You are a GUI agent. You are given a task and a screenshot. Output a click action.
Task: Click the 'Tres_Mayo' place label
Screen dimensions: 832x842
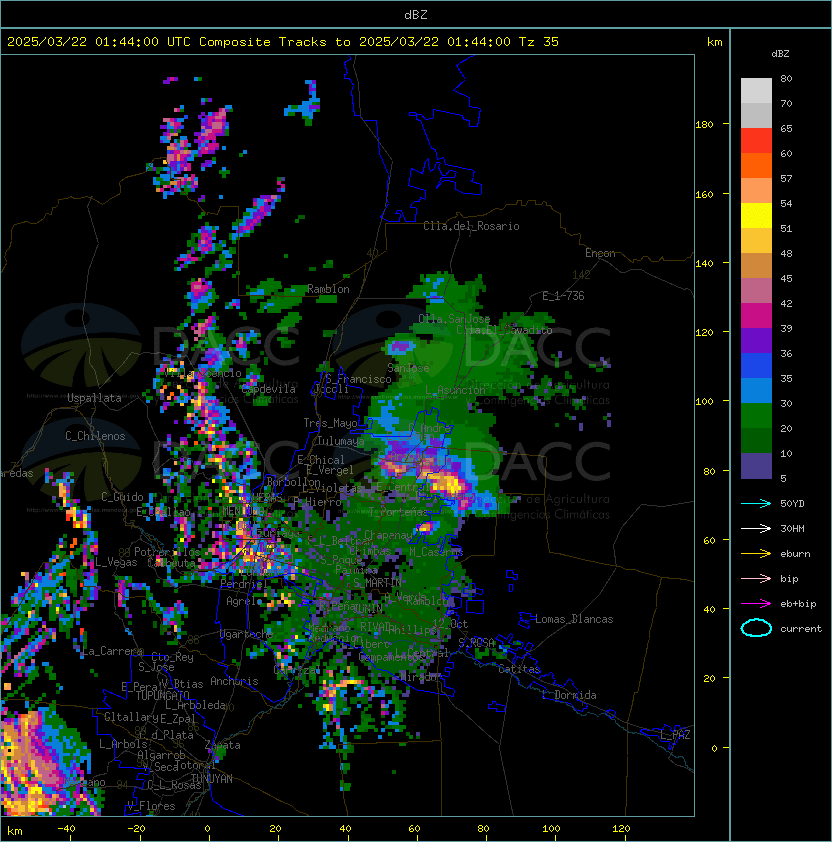[330, 423]
